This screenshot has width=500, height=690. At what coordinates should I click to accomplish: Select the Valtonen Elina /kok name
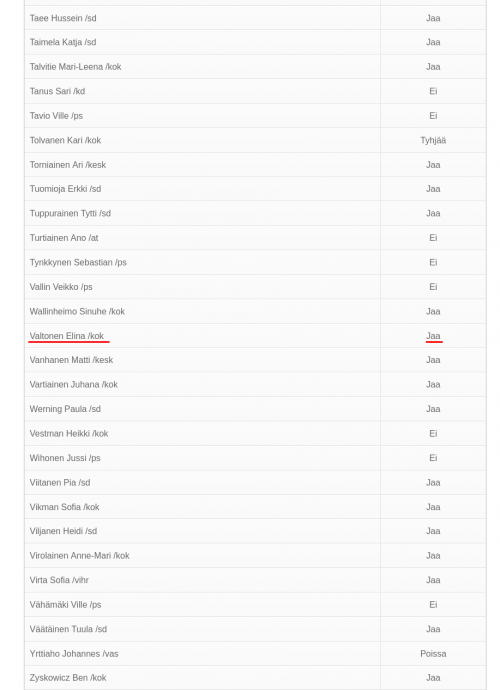click(x=67, y=336)
